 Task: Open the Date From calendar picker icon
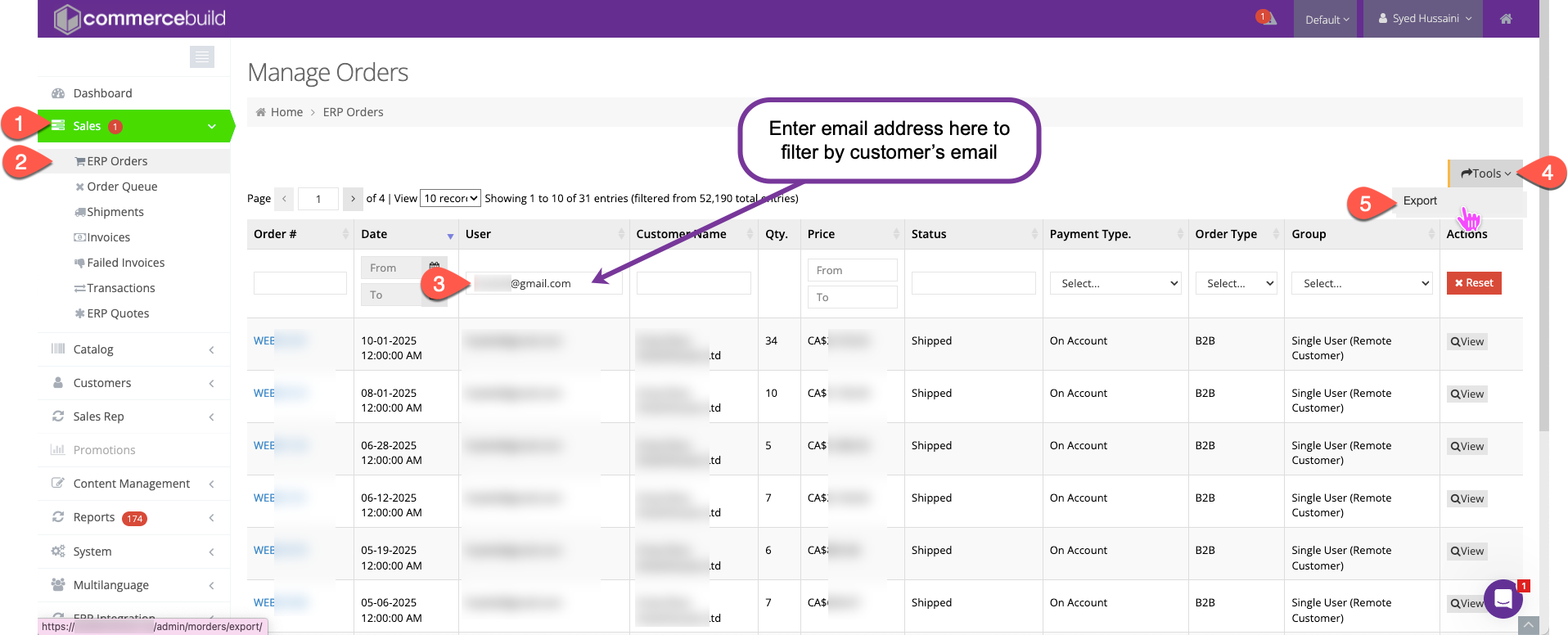point(434,268)
